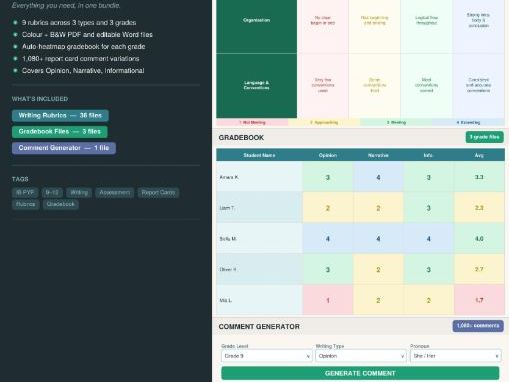Click the "1,080+ report card comment variations" bullet
Viewport: 509px width, 382px height.
[81, 59]
